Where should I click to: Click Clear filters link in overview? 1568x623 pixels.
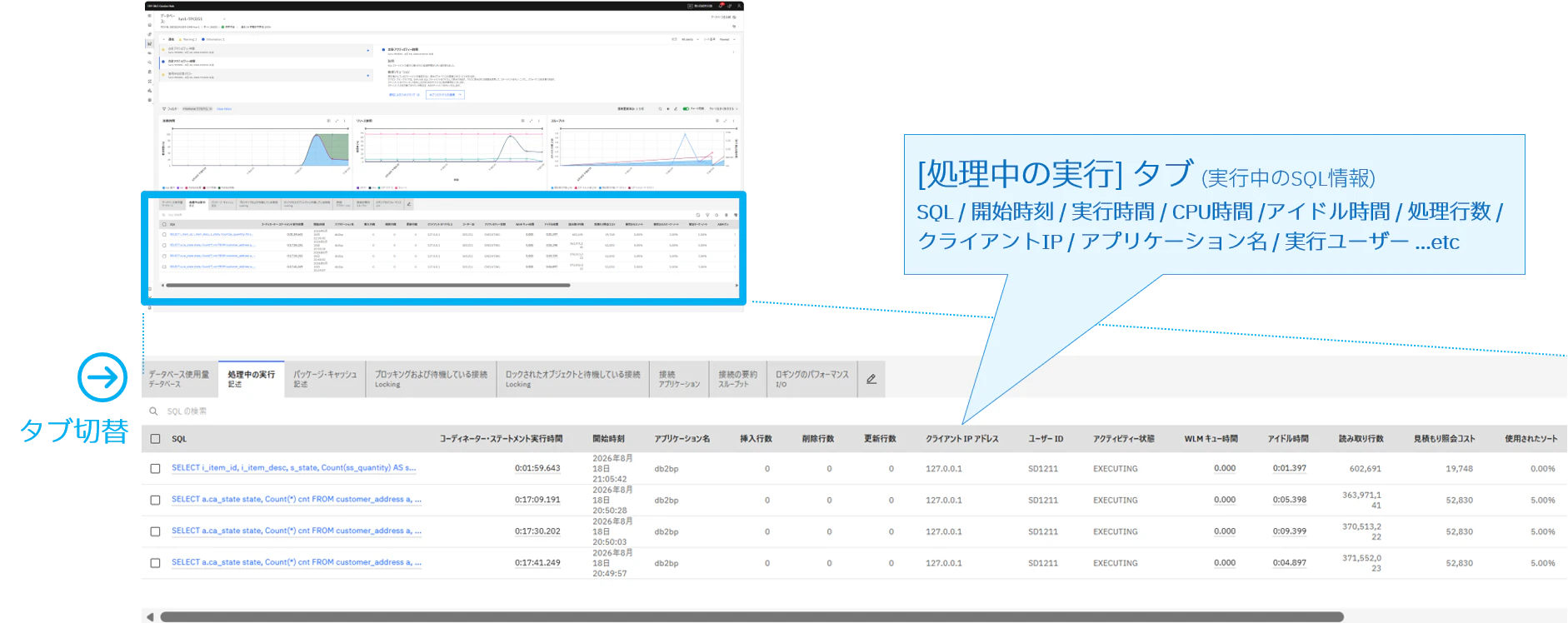tap(224, 108)
